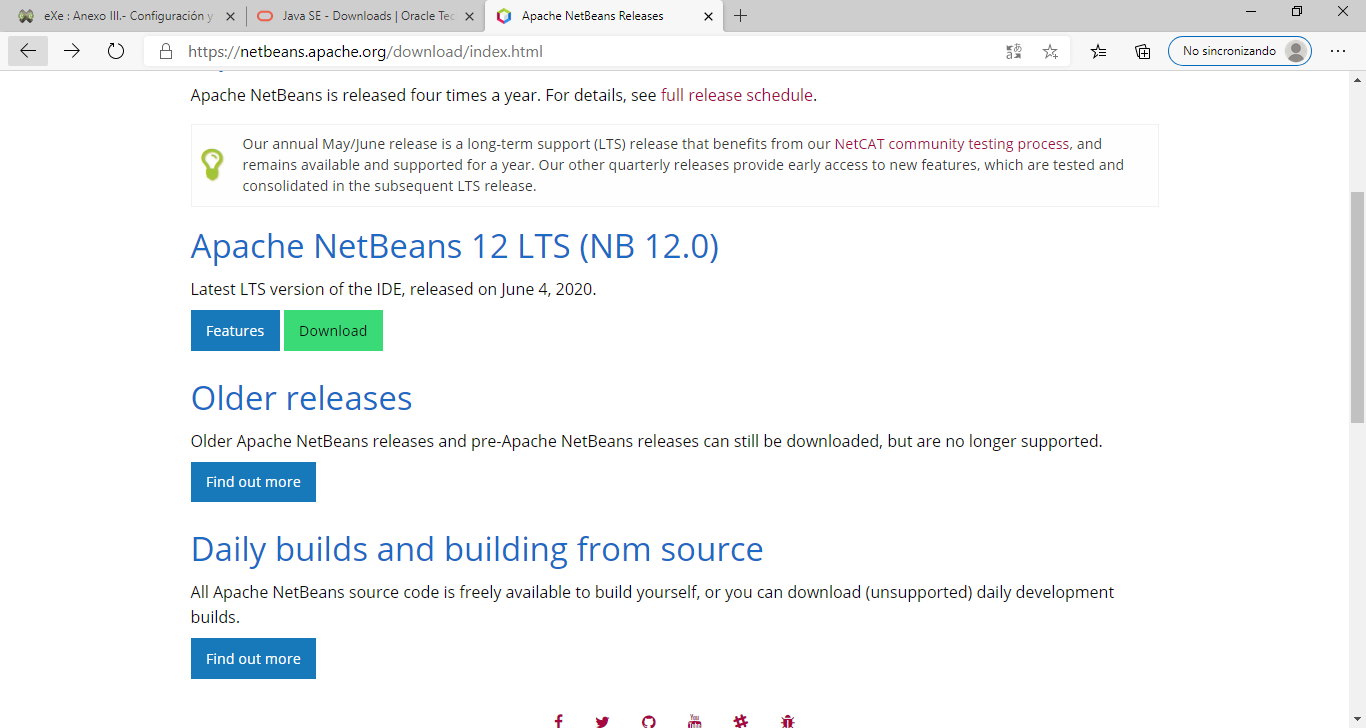This screenshot has width=1366, height=728.
Task: Open a new tab with the plus button
Action: point(741,16)
